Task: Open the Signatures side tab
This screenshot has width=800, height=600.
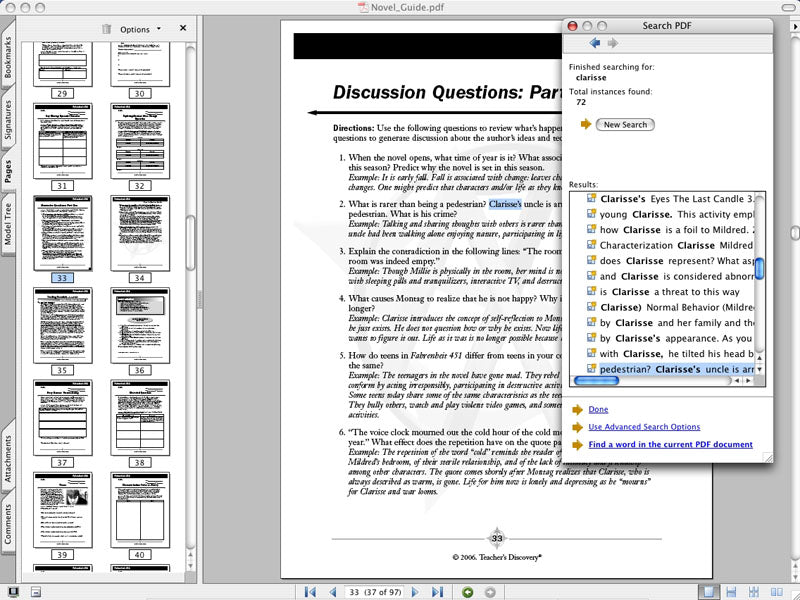Action: 9,124
